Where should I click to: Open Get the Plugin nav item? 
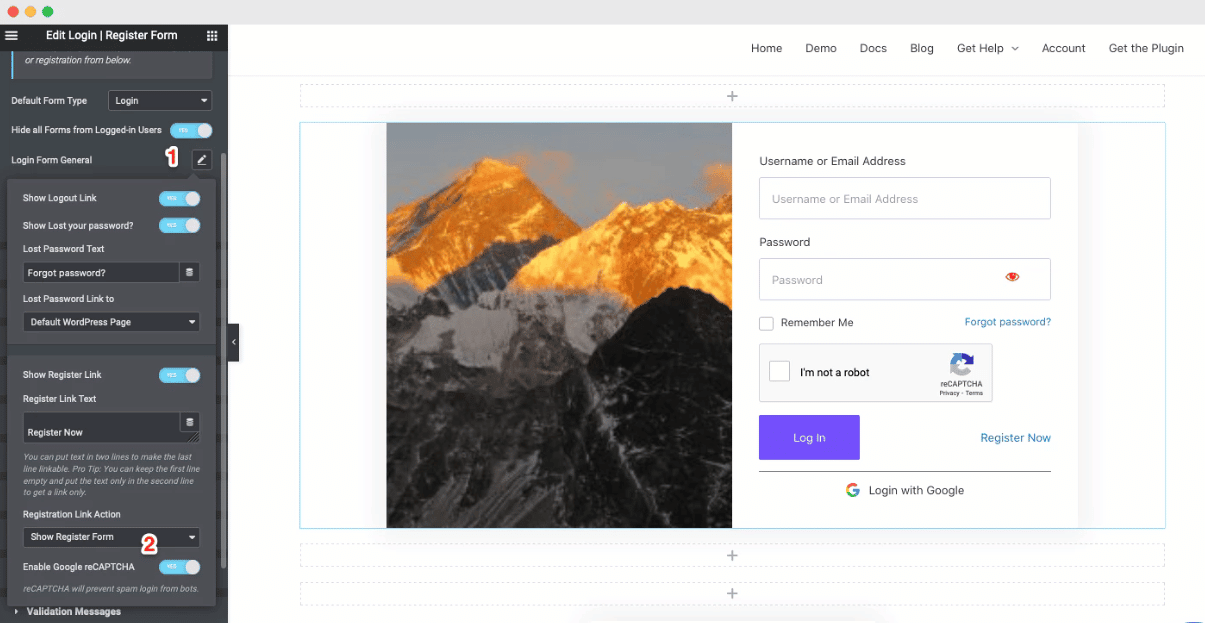coord(1146,48)
